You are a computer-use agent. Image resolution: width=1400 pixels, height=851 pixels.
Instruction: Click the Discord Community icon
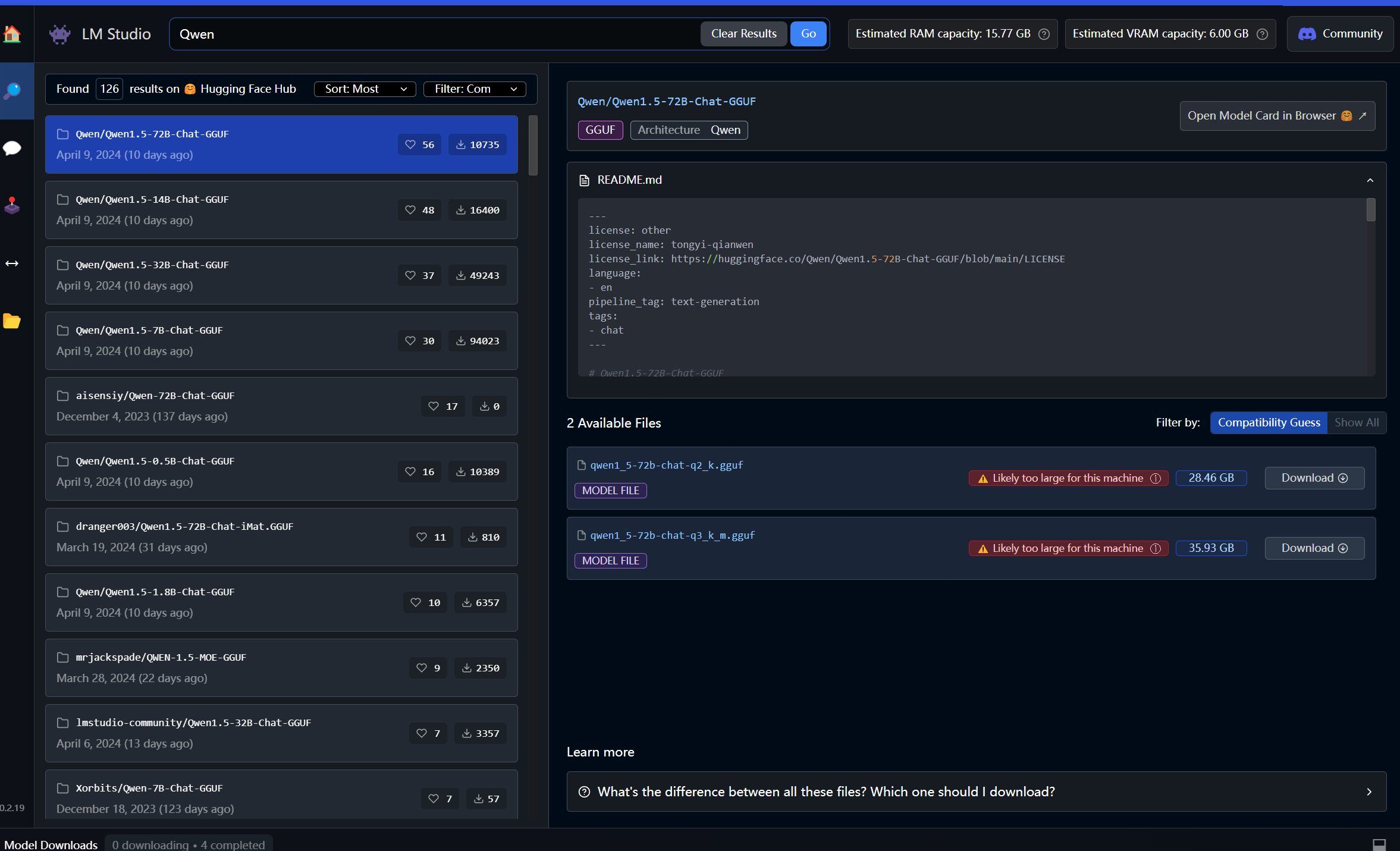[1307, 34]
